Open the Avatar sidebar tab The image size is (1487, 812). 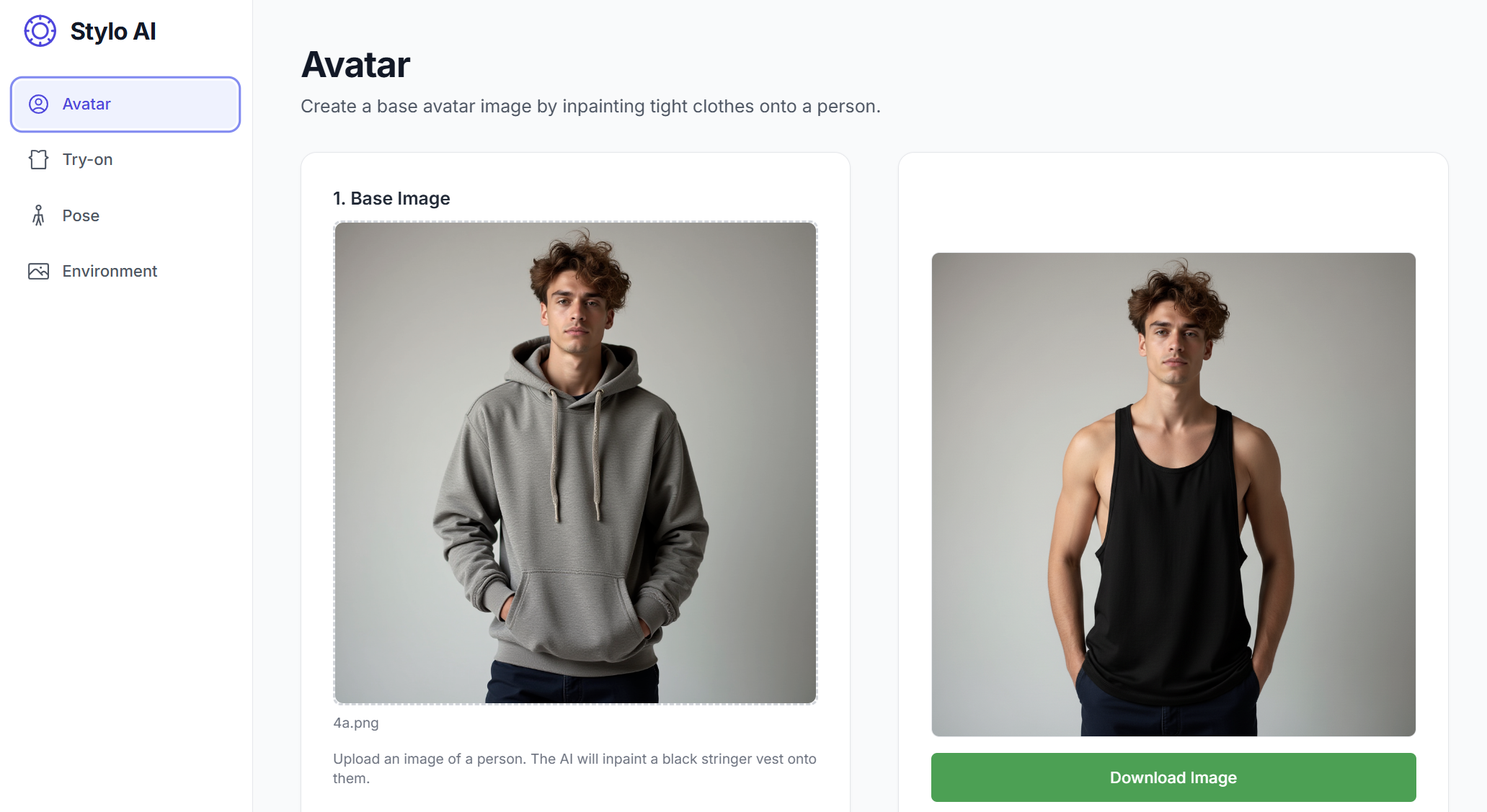point(125,104)
